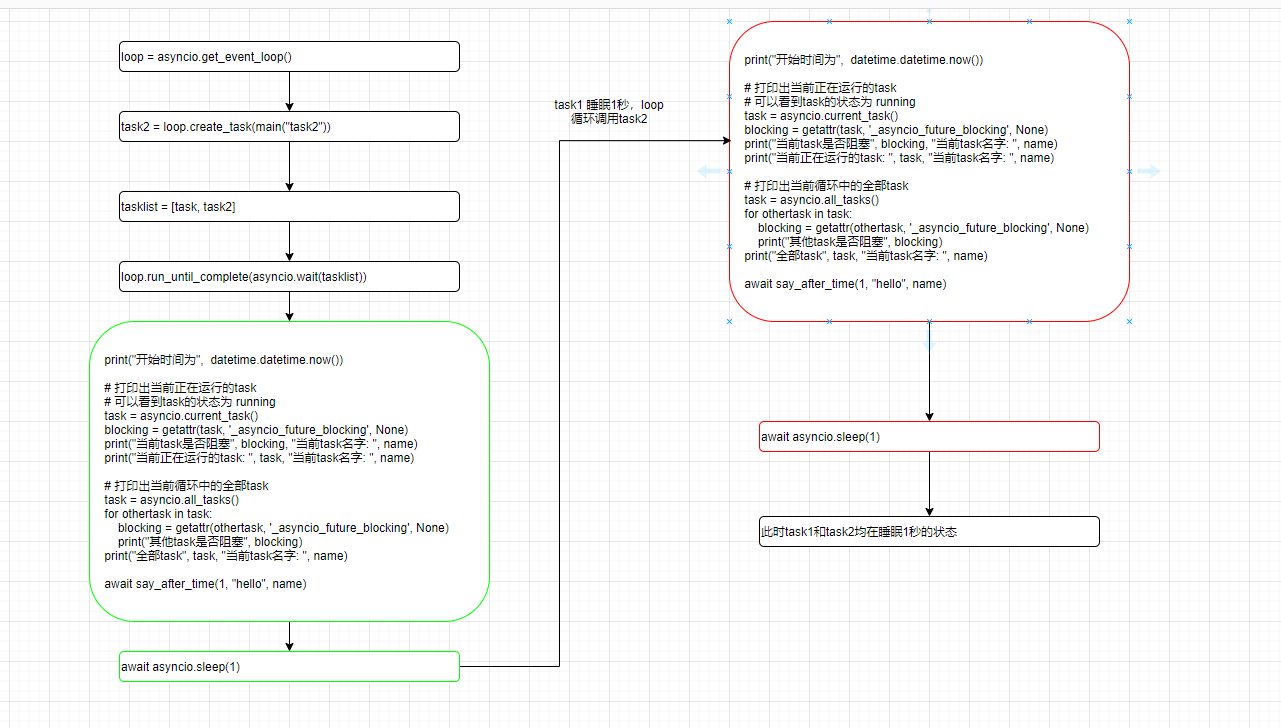Select the red await asyncio.sleep(1) box
Viewport: 1281px width, 728px height.
(x=929, y=436)
